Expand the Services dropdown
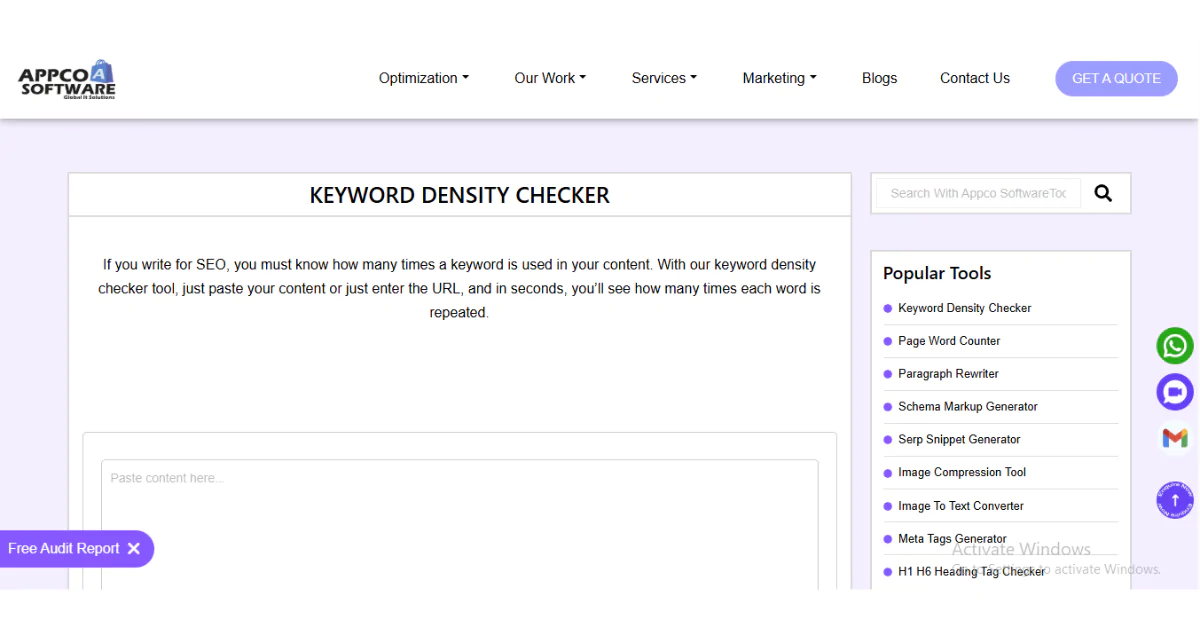The width and height of the screenshot is (1200, 628). point(663,78)
